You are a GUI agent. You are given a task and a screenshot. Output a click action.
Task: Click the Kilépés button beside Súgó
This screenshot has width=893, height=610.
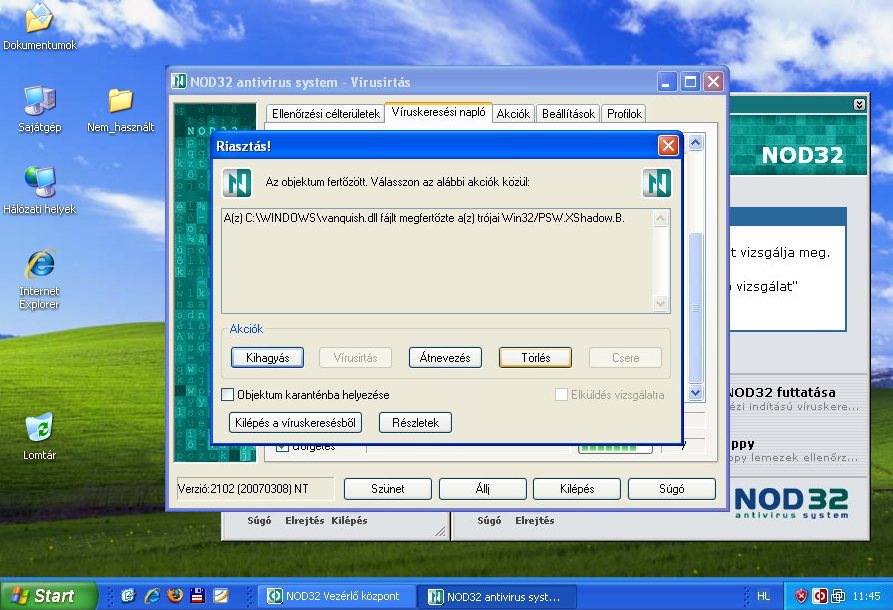point(577,489)
